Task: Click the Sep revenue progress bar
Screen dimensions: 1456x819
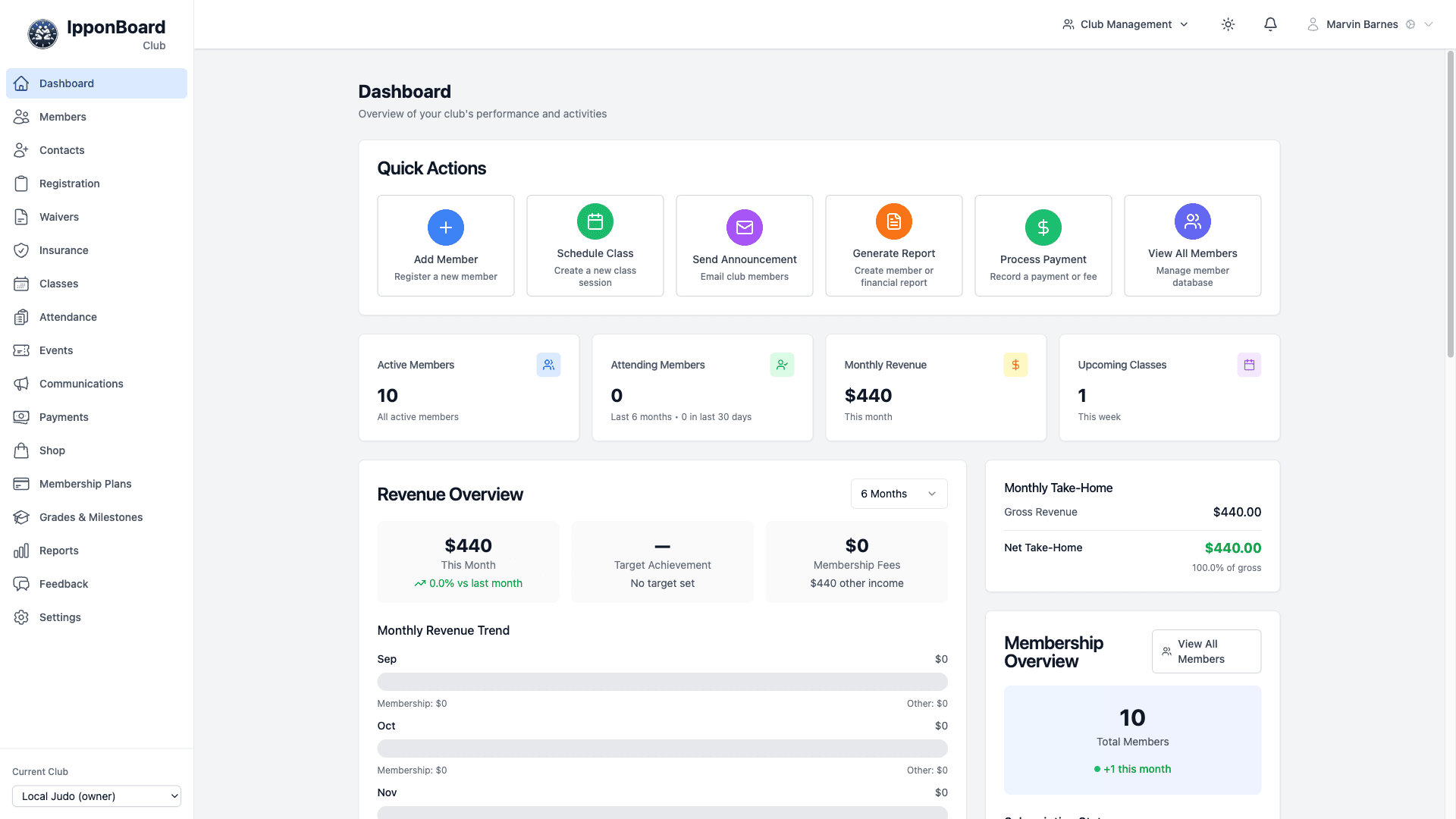Action: [x=662, y=682]
